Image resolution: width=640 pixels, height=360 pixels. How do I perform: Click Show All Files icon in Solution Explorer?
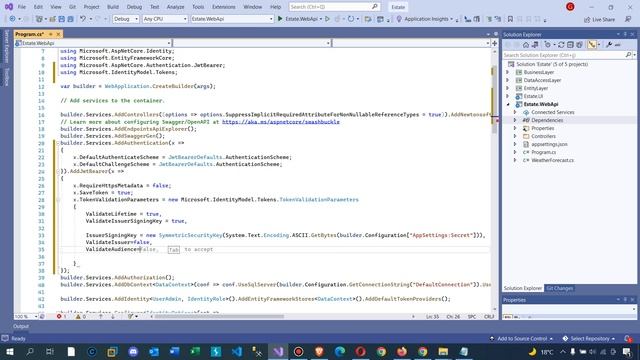click(x=579, y=45)
